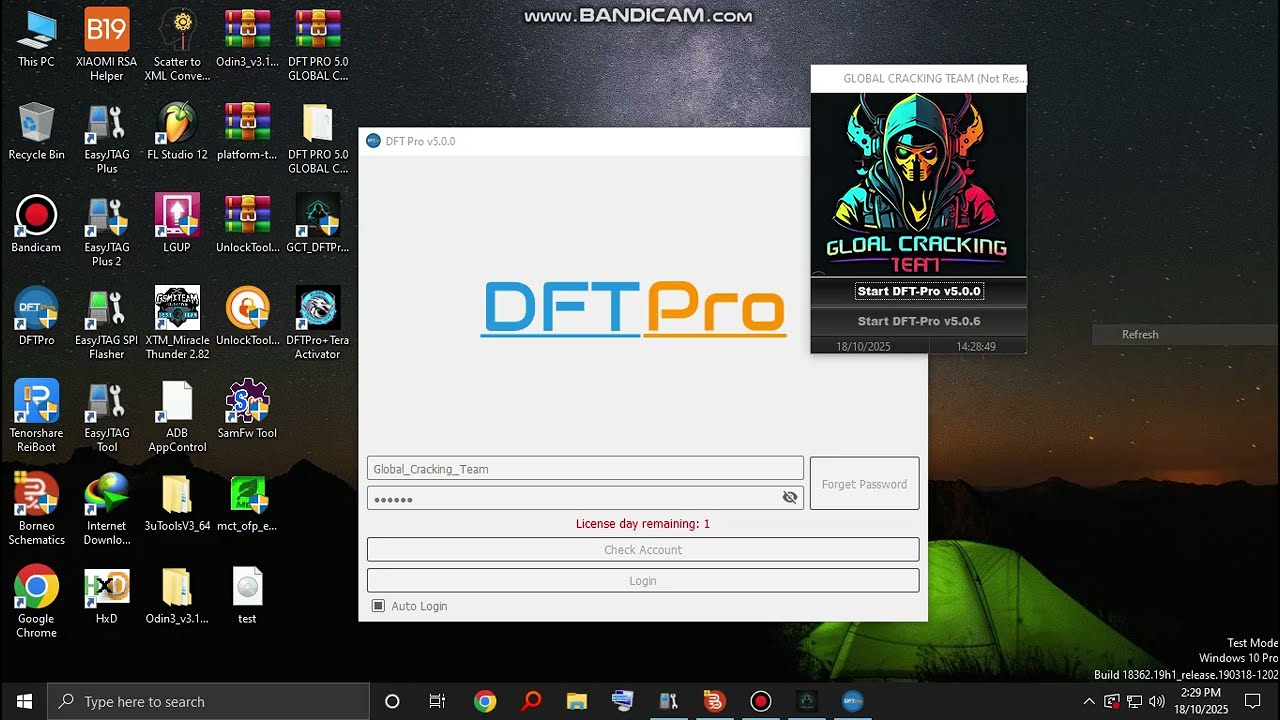The image size is (1280, 720).
Task: Select the SamFw Tool desktop icon
Action: [247, 409]
